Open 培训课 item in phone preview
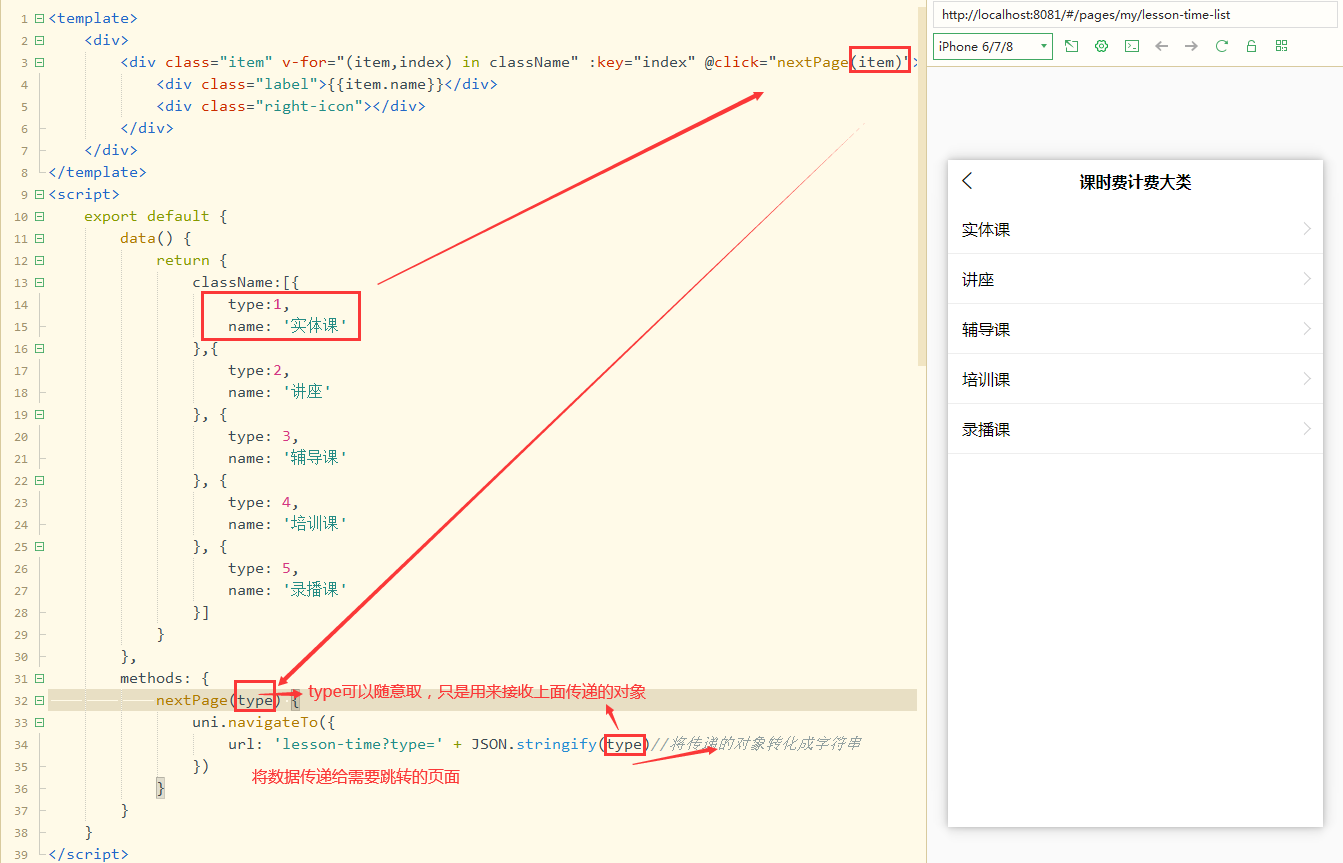Image resolution: width=1343 pixels, height=863 pixels. point(1135,379)
